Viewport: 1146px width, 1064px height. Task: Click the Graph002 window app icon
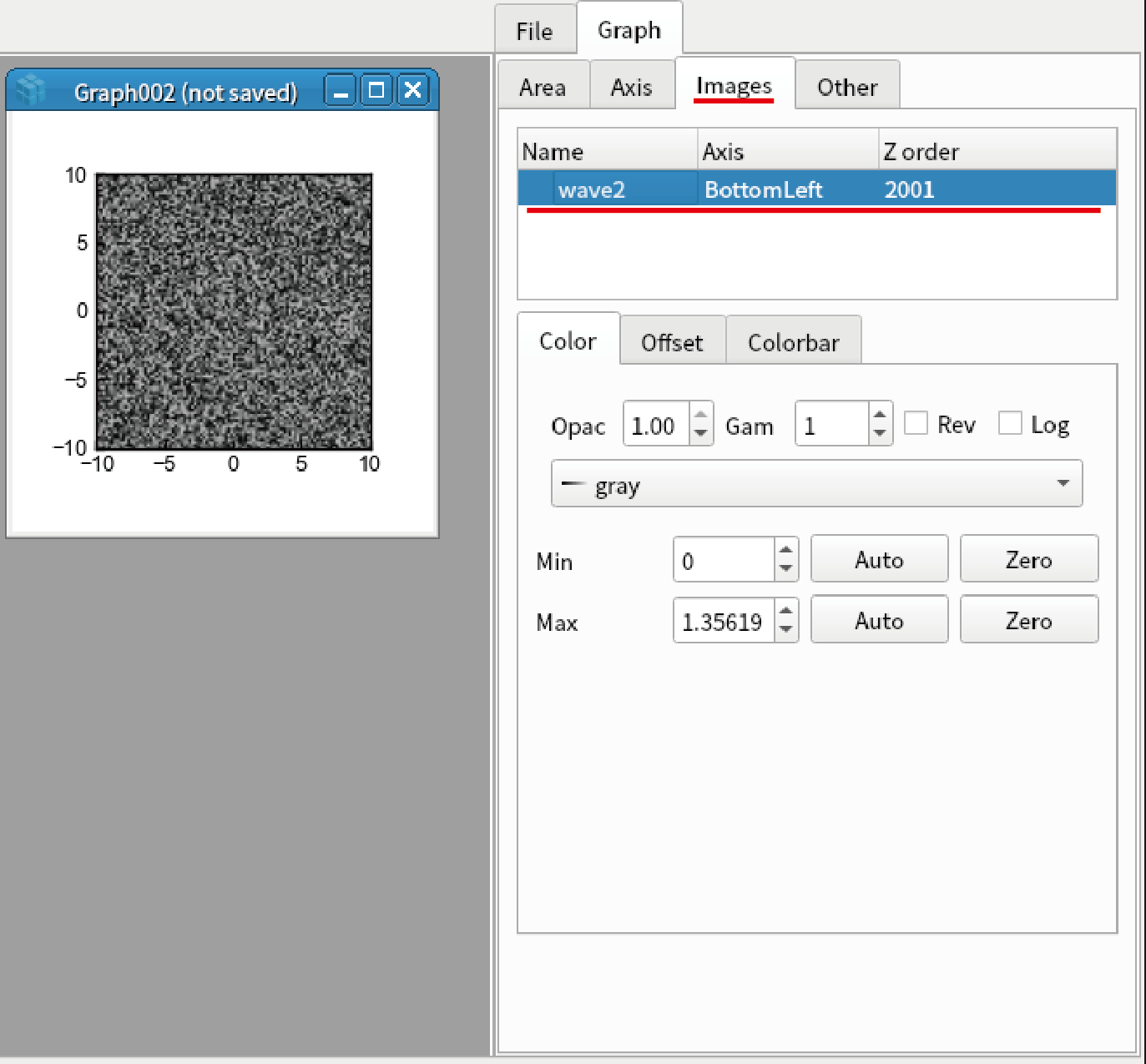(32, 90)
